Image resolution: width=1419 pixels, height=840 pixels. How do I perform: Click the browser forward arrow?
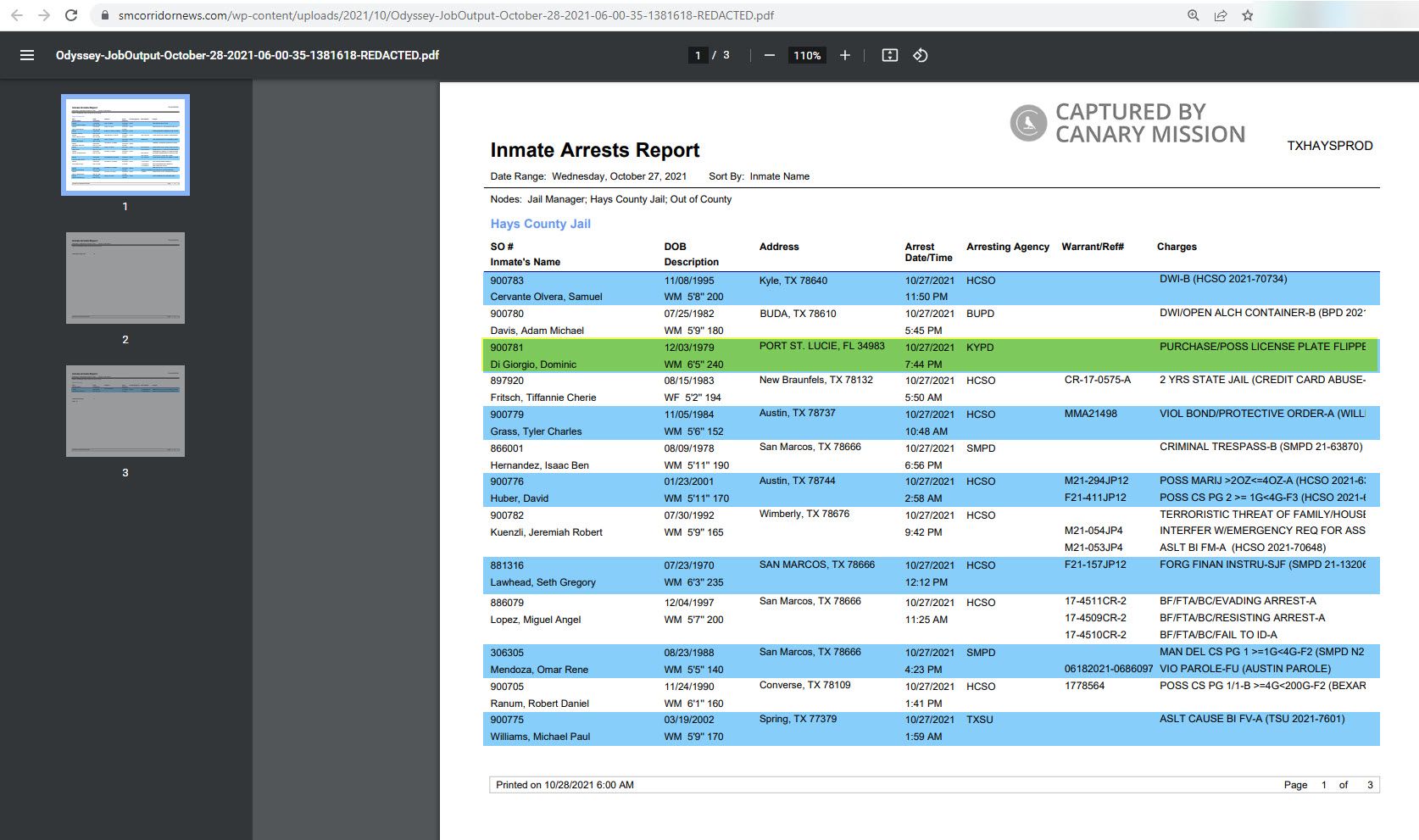pyautogui.click(x=44, y=15)
